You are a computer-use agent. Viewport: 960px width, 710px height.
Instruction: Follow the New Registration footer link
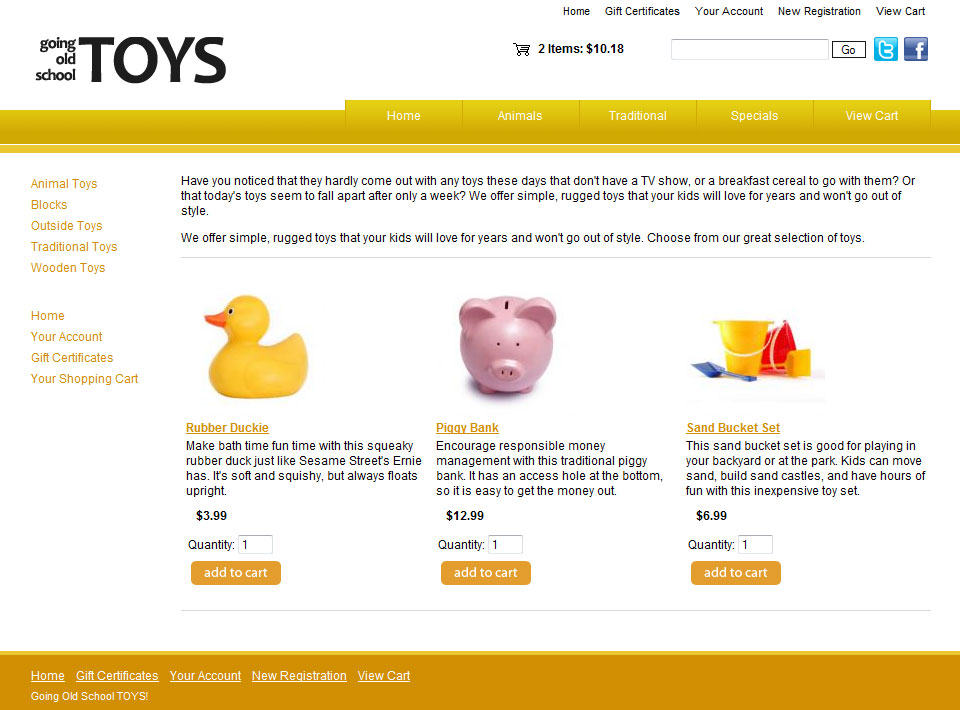pyautogui.click(x=299, y=676)
